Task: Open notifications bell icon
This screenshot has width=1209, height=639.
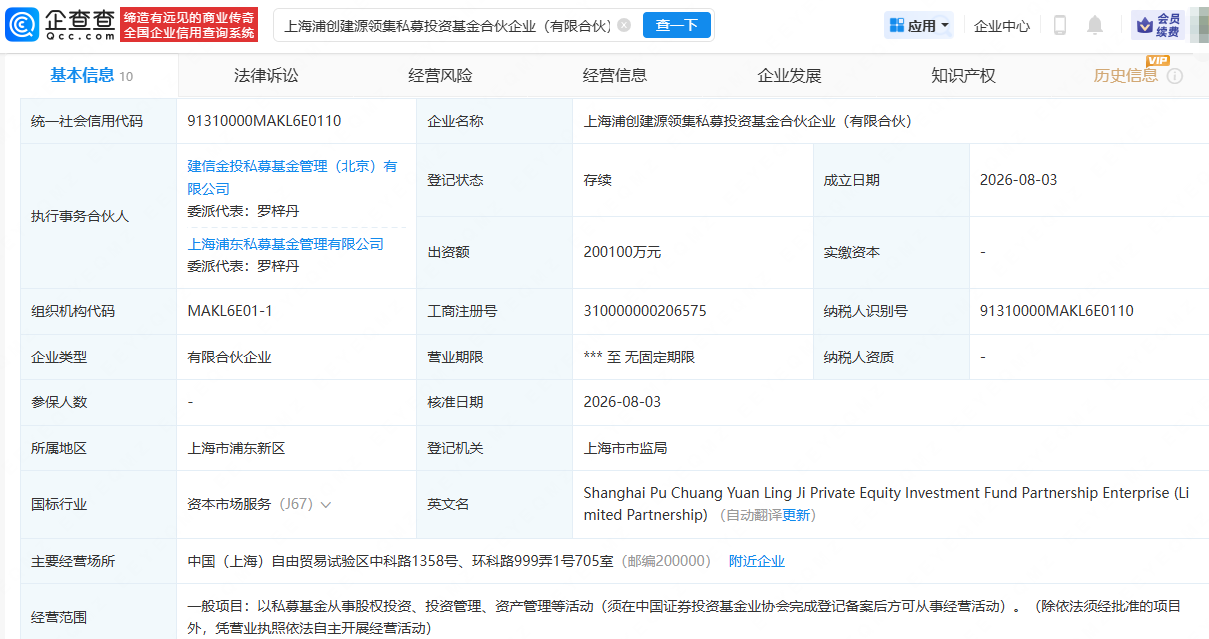Action: (x=1095, y=25)
